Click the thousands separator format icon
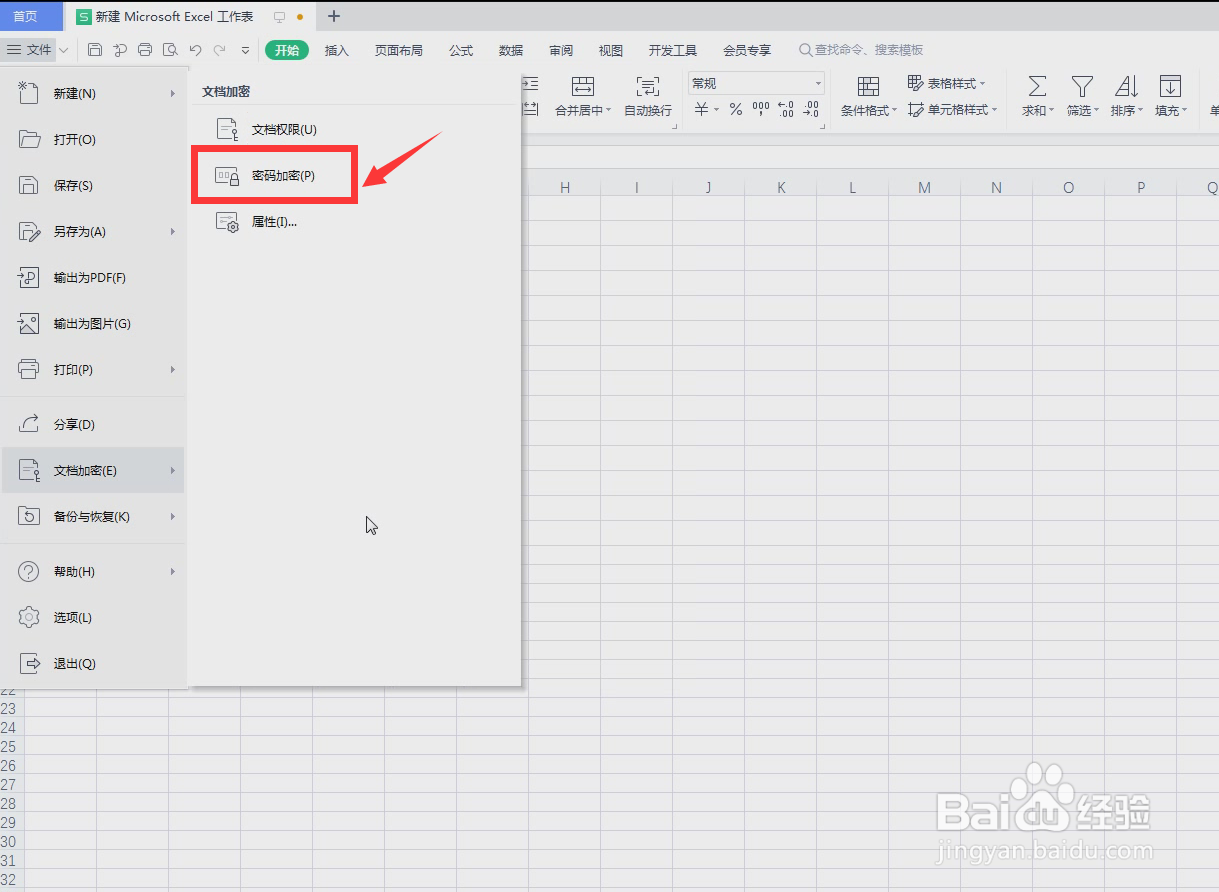 coord(761,110)
